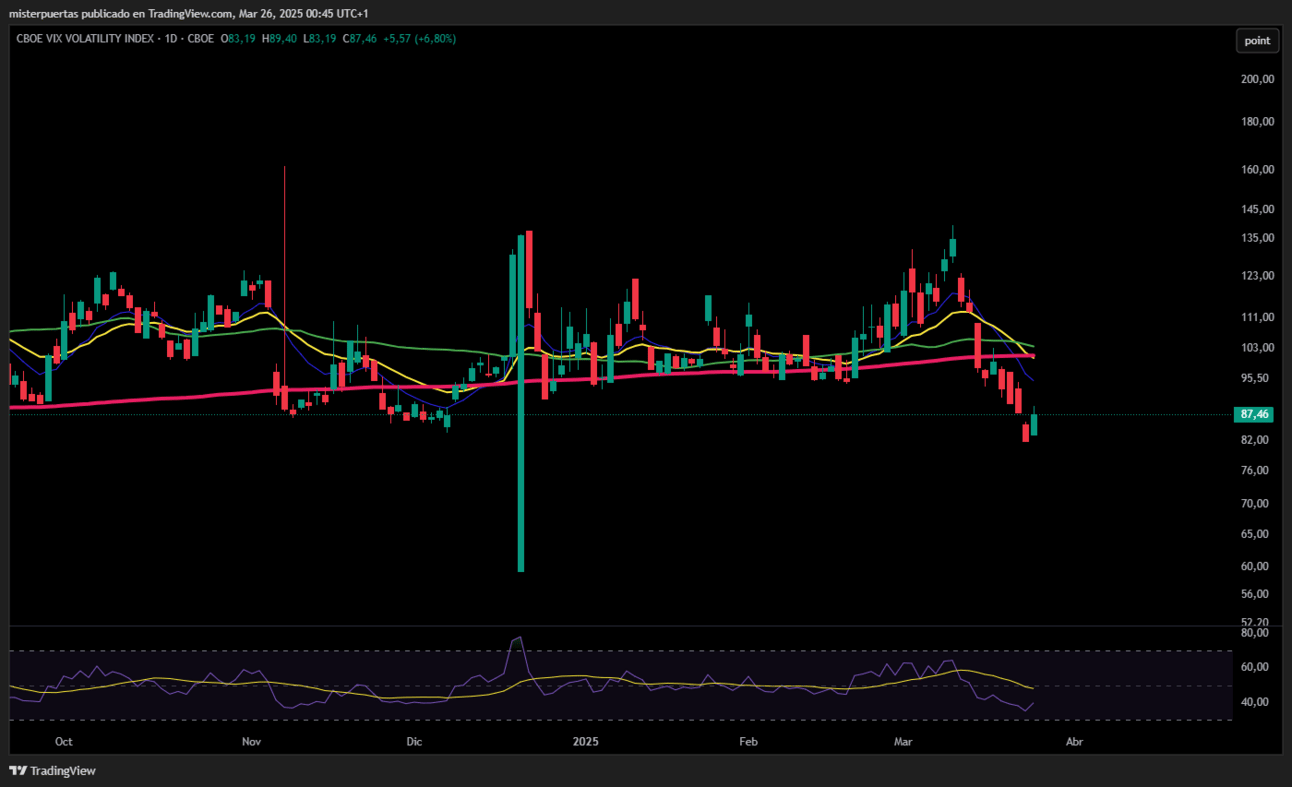1292x787 pixels.
Task: Click the 76,00 price axis label
Action: (x=1257, y=470)
